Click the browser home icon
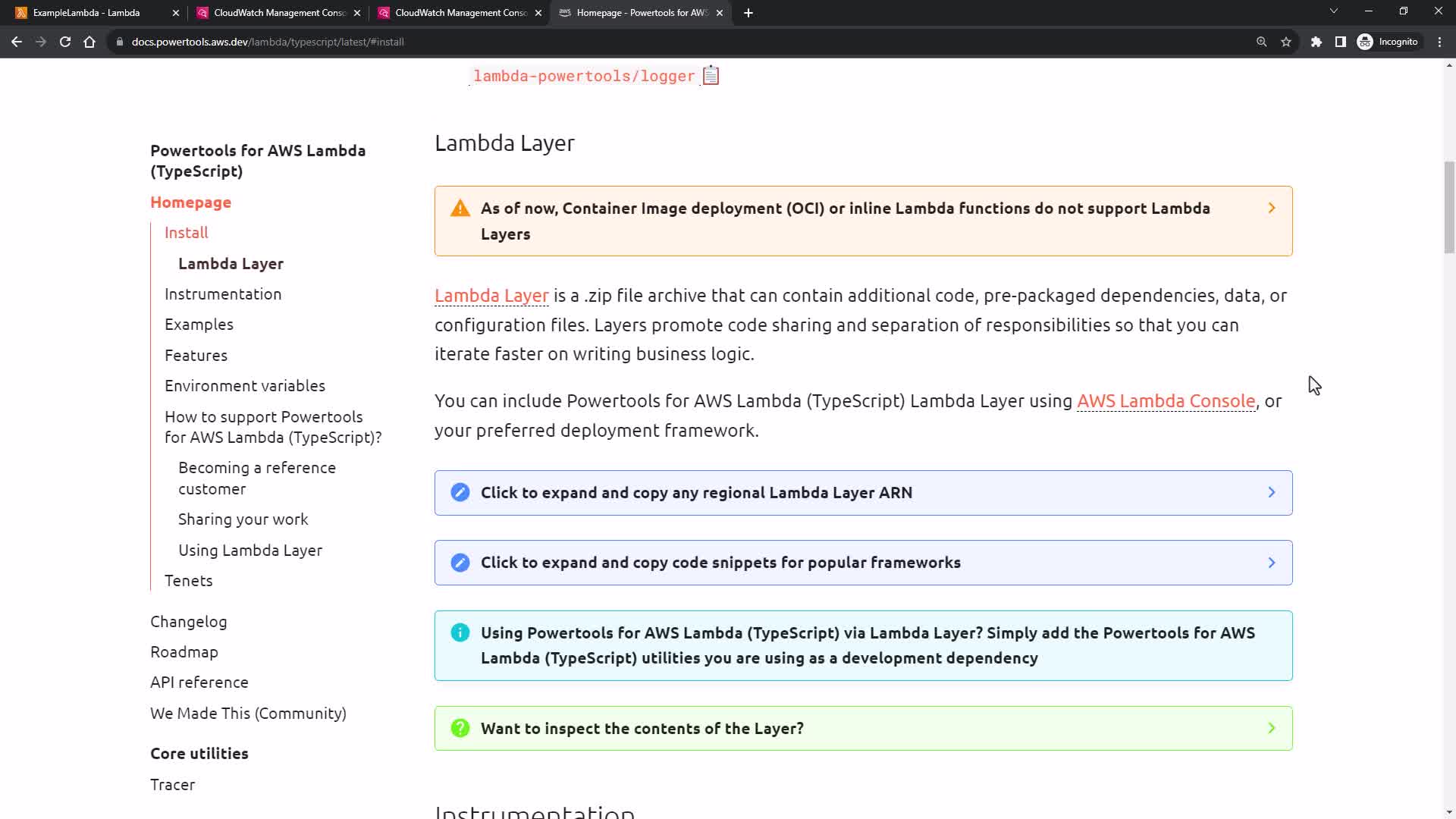Image resolution: width=1456 pixels, height=819 pixels. (x=89, y=42)
